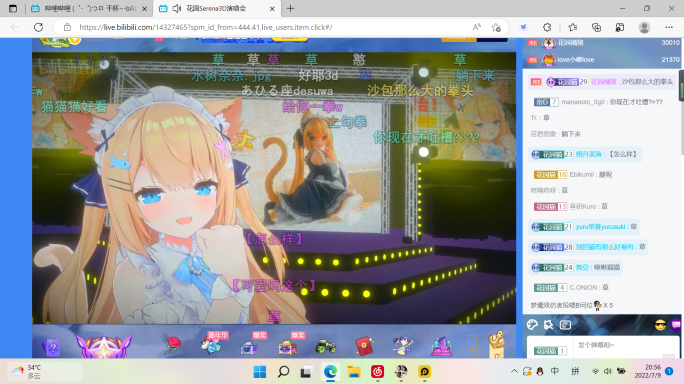
Task: Toggle the 中 input language indicator
Action: pos(554,371)
